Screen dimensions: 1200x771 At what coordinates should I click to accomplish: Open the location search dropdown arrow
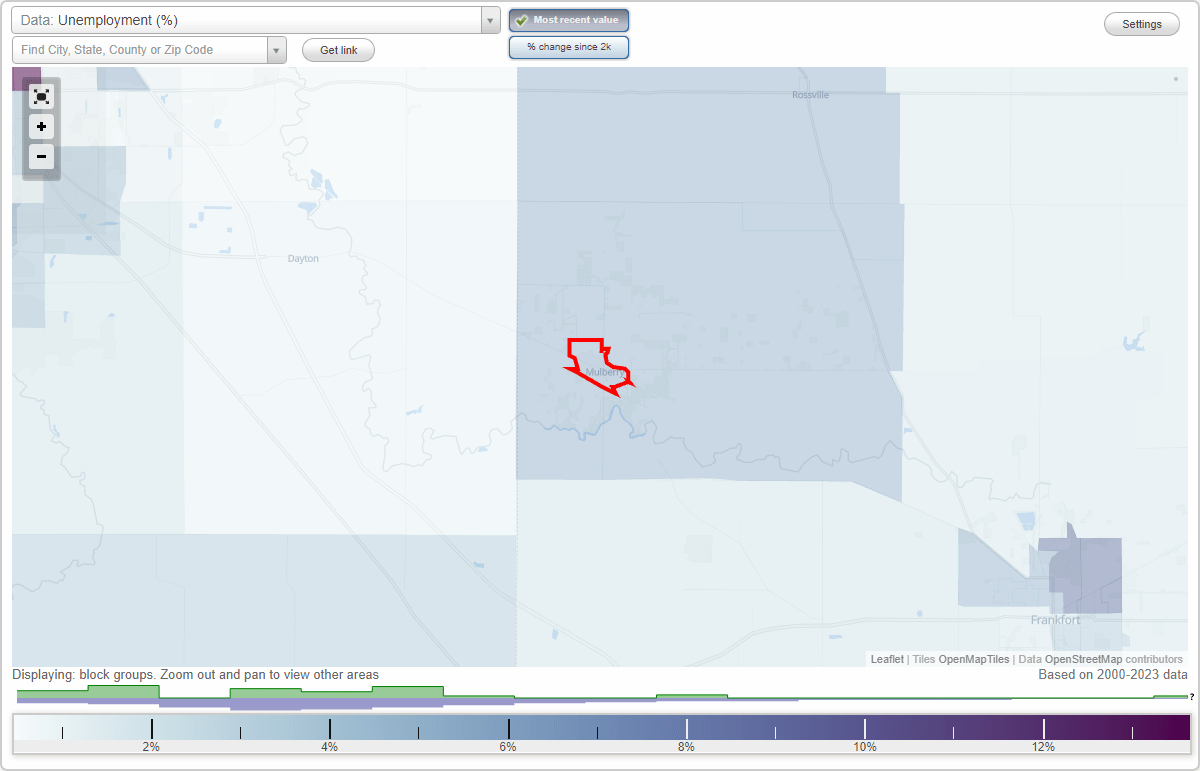point(277,50)
